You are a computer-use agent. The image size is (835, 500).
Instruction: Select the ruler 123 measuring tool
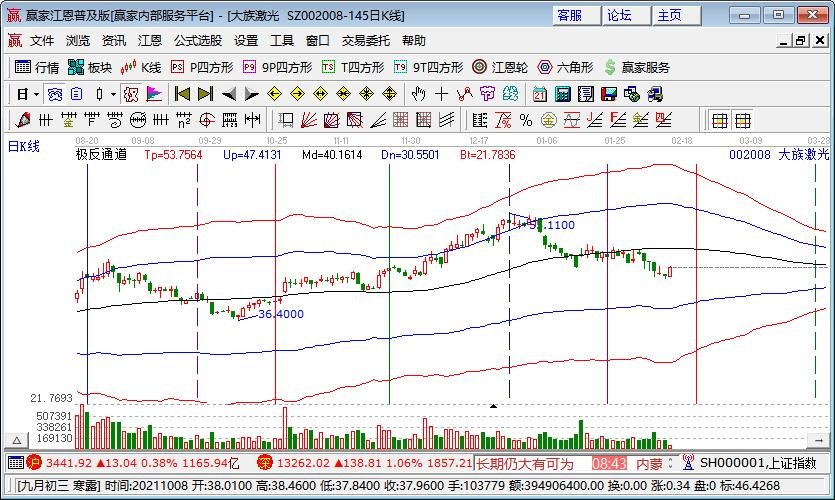[x=230, y=120]
